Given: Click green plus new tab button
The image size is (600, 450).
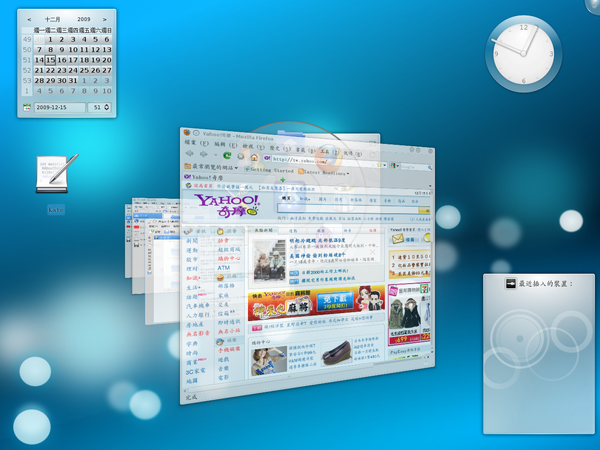Looking at the screenshot, I should (283, 179).
